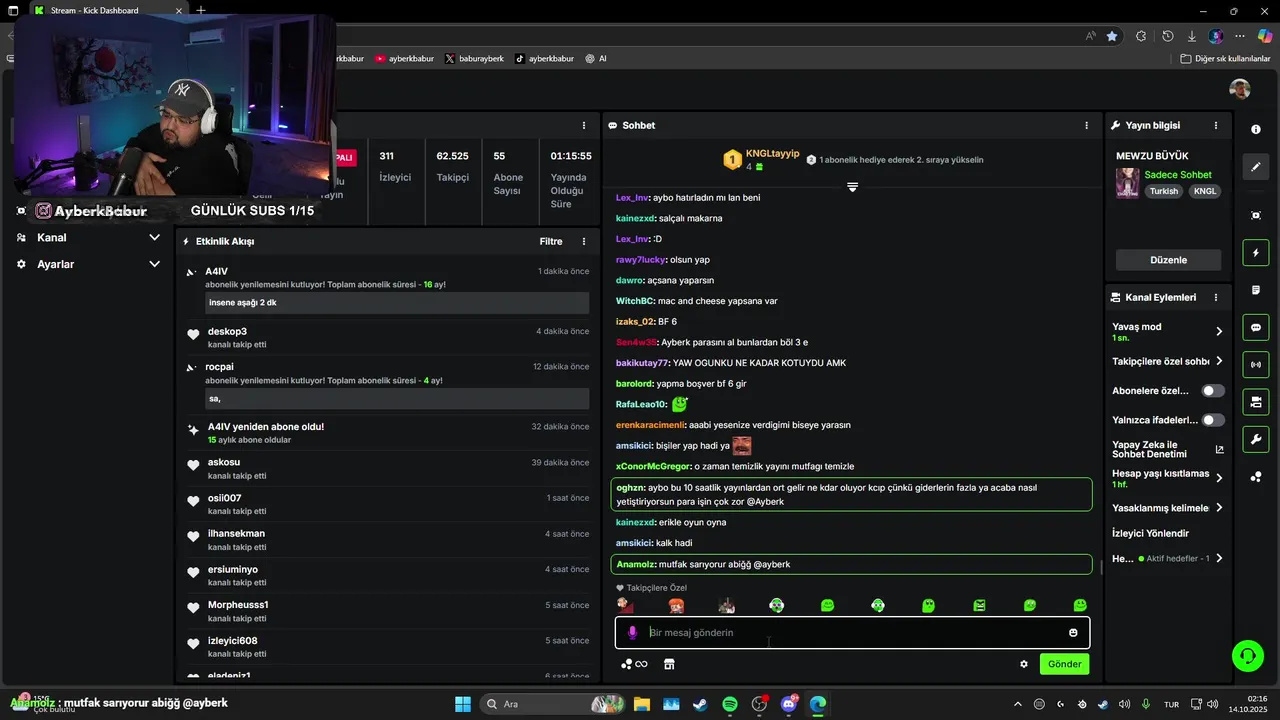This screenshot has width=1280, height=720.
Task: Click desktop3 follow event row
Action: (x=387, y=338)
